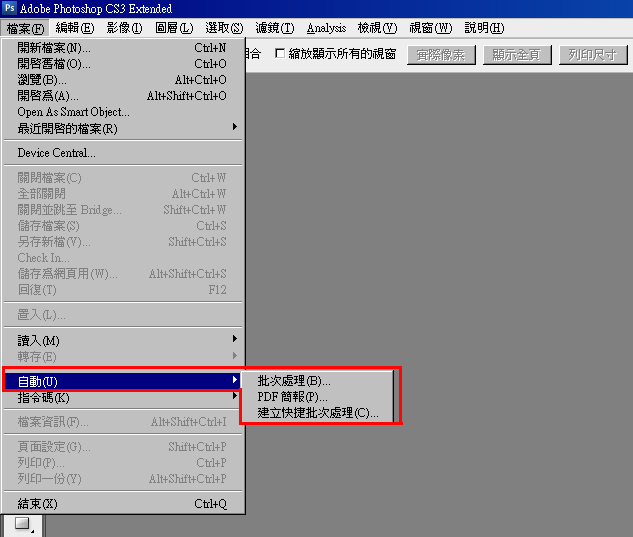This screenshot has height=537, width=633.
Task: Choose 開新檔案(N)... menu entry
Action: pyautogui.click(x=124, y=48)
